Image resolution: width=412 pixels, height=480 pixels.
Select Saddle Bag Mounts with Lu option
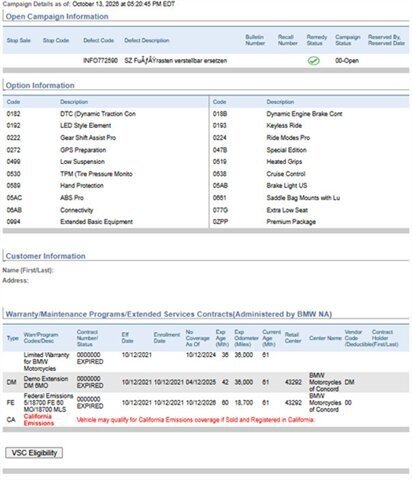coord(303,198)
